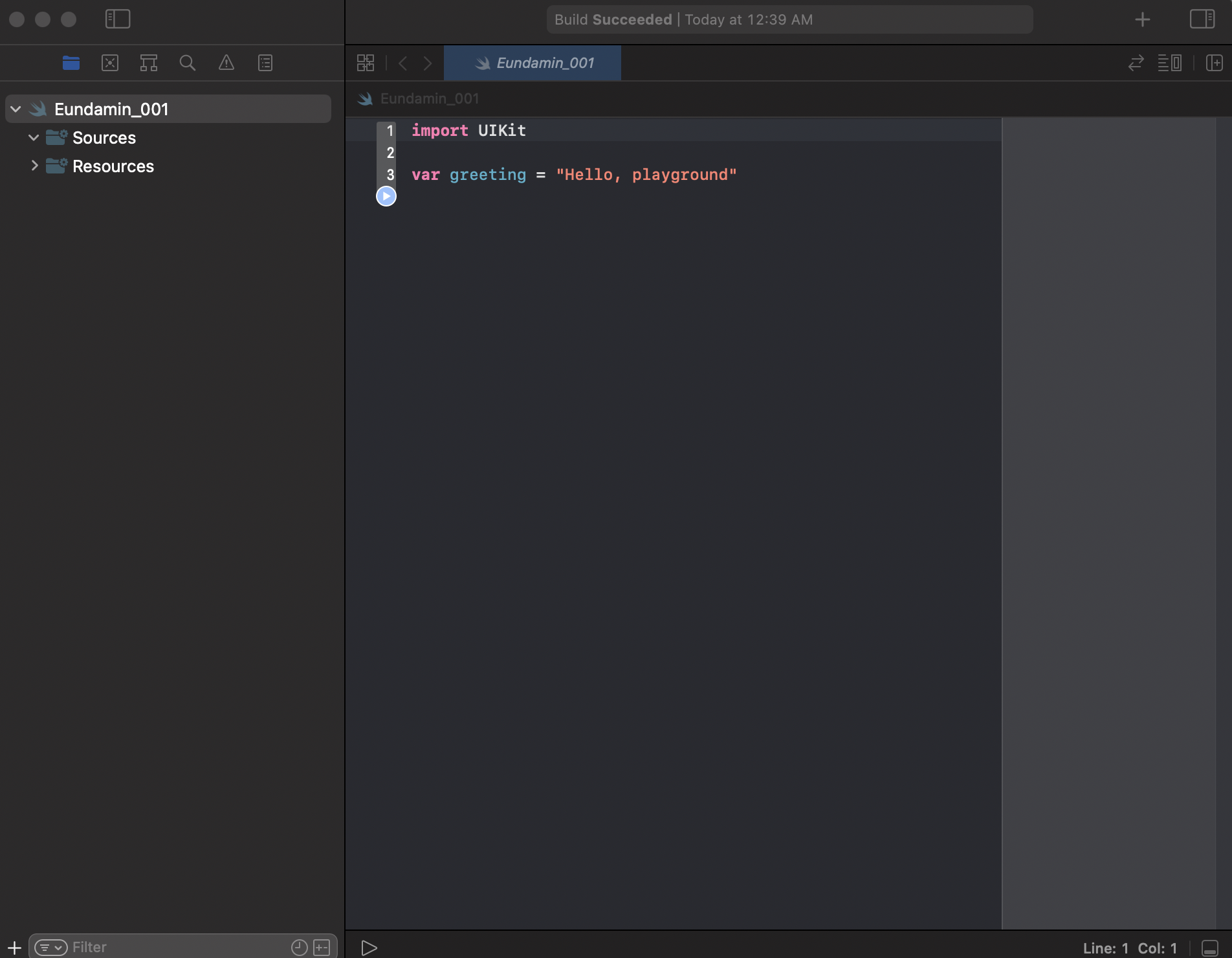The width and height of the screenshot is (1232, 958).
Task: Go back in editor history
Action: point(403,63)
